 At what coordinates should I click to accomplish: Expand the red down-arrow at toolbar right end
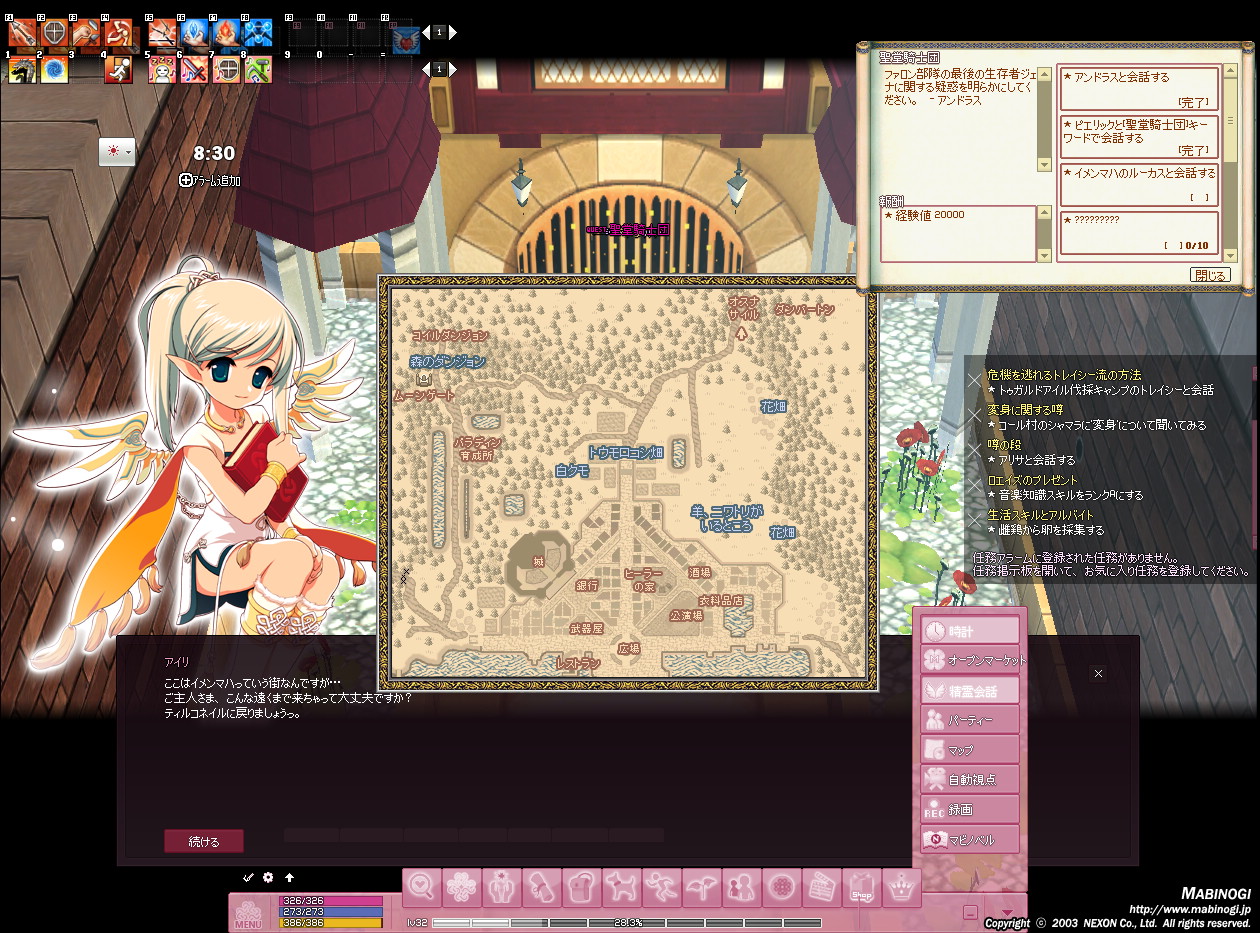[x=1007, y=912]
